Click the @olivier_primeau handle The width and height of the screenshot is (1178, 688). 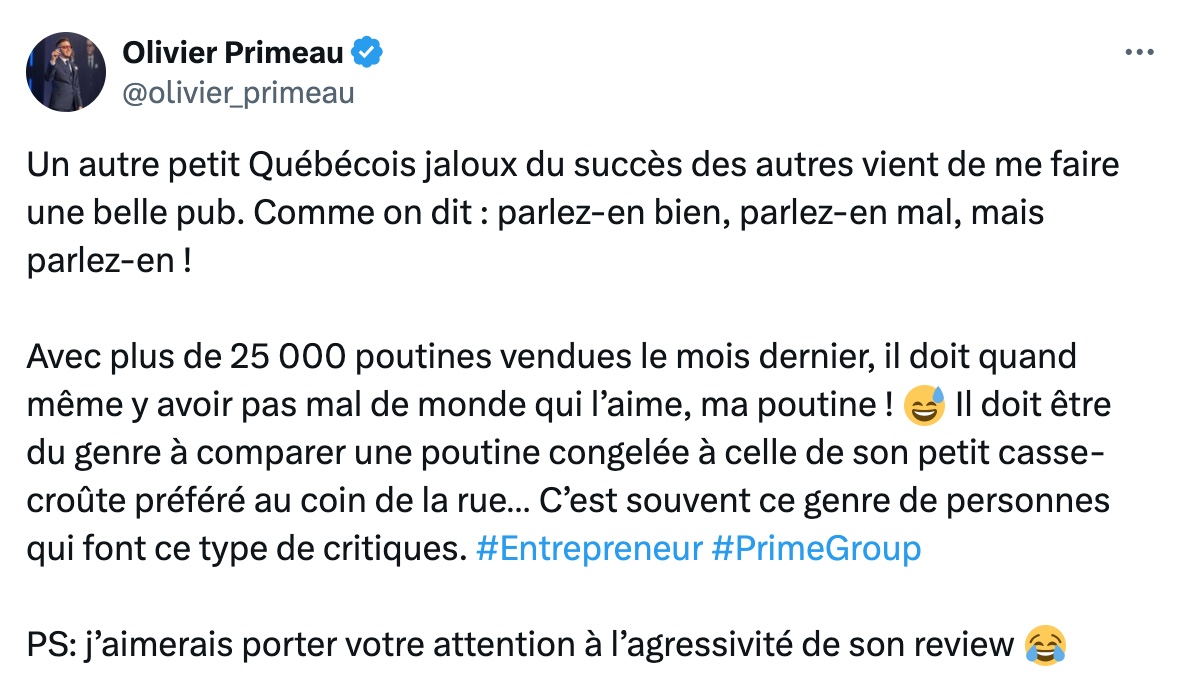click(238, 93)
